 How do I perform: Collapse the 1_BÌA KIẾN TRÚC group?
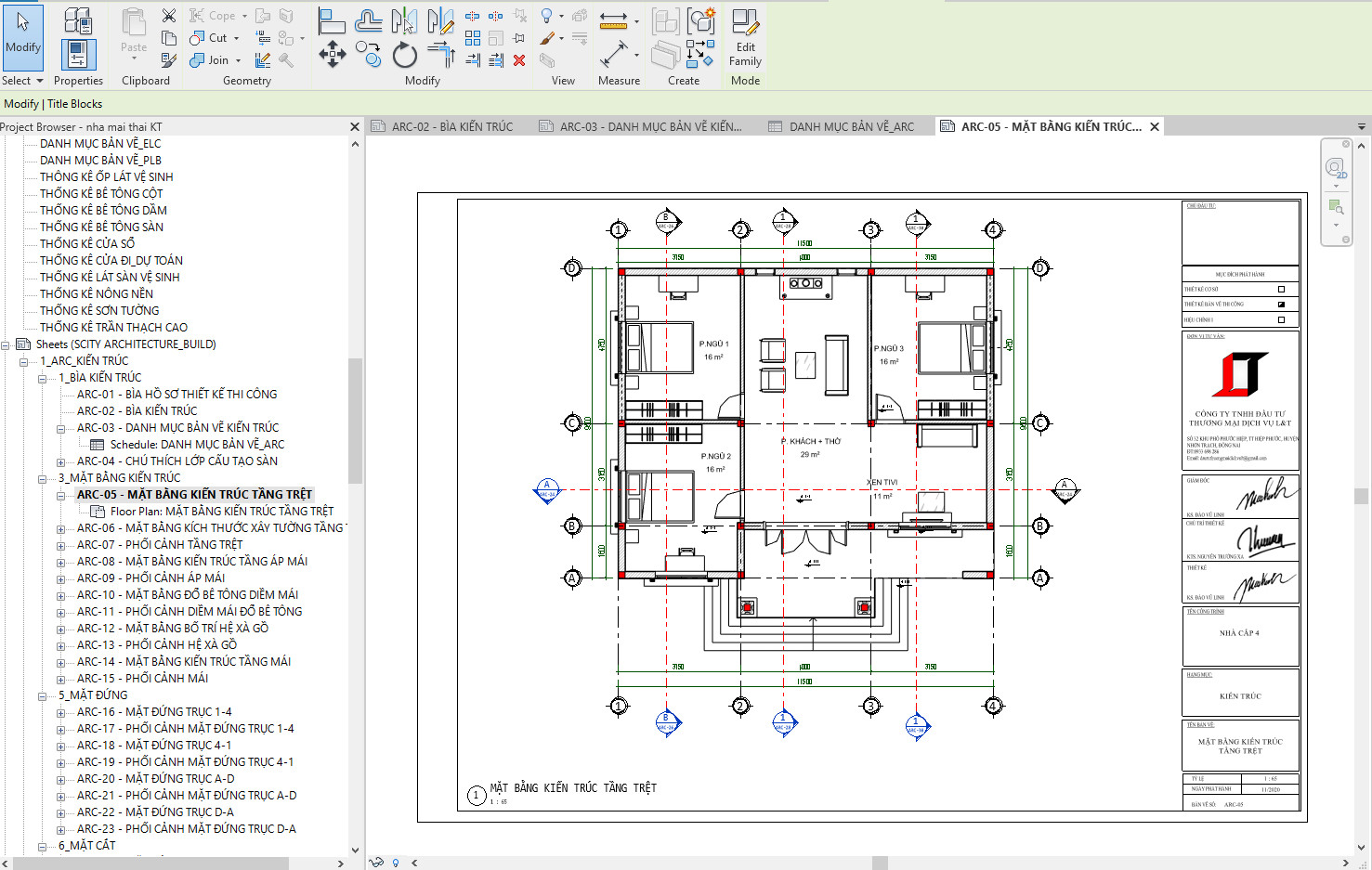(43, 378)
